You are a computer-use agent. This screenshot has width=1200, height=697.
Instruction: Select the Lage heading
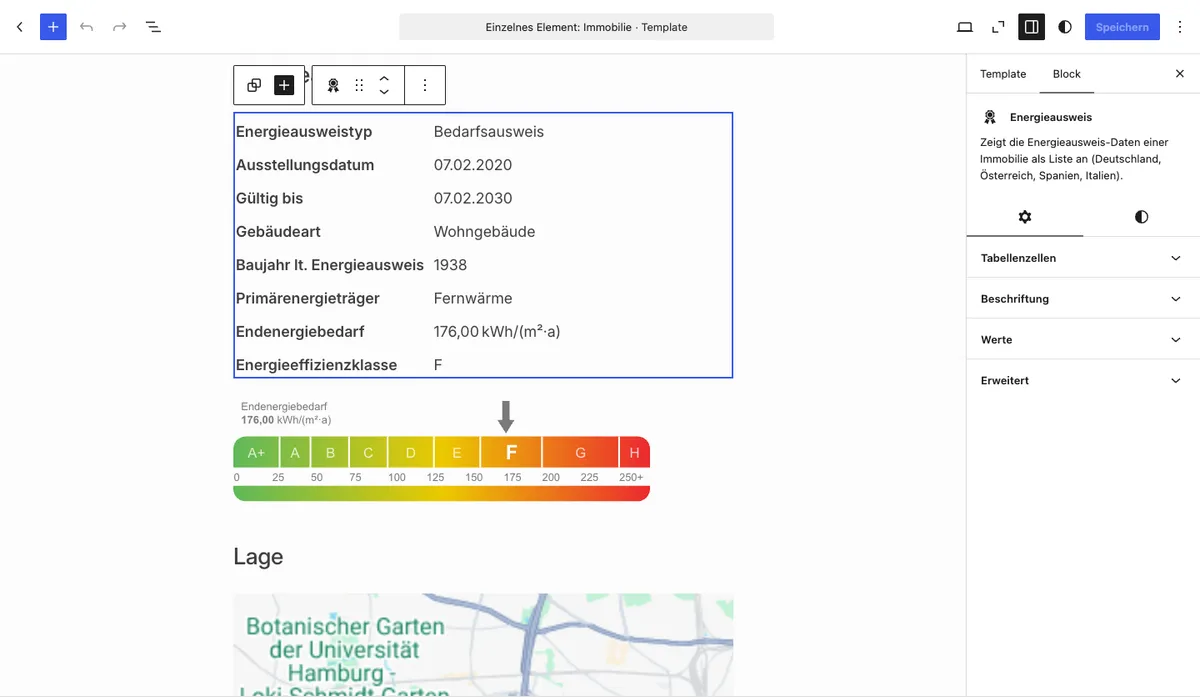tap(258, 557)
